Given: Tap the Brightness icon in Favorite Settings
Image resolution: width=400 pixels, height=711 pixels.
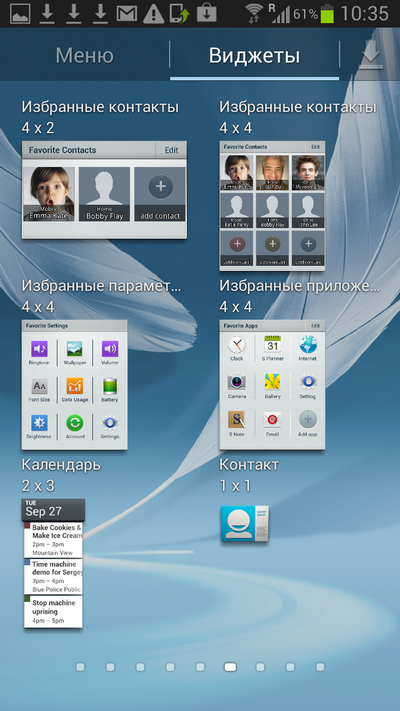Looking at the screenshot, I should [x=39, y=423].
